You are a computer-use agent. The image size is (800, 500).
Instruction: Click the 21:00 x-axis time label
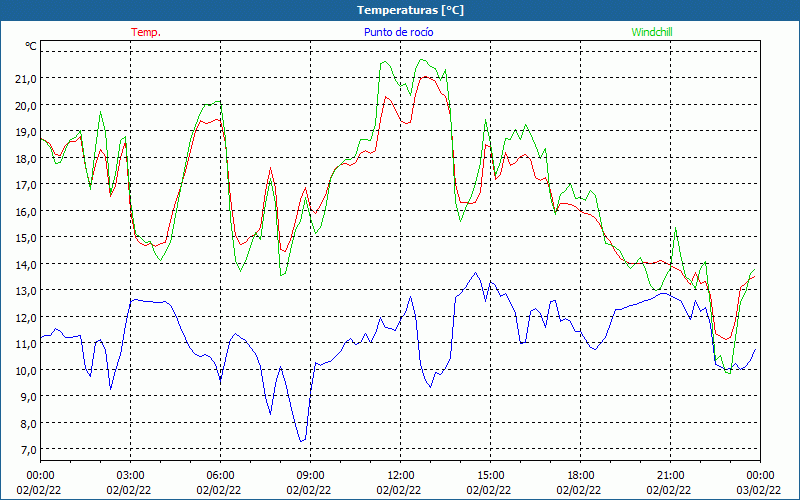click(x=670, y=476)
